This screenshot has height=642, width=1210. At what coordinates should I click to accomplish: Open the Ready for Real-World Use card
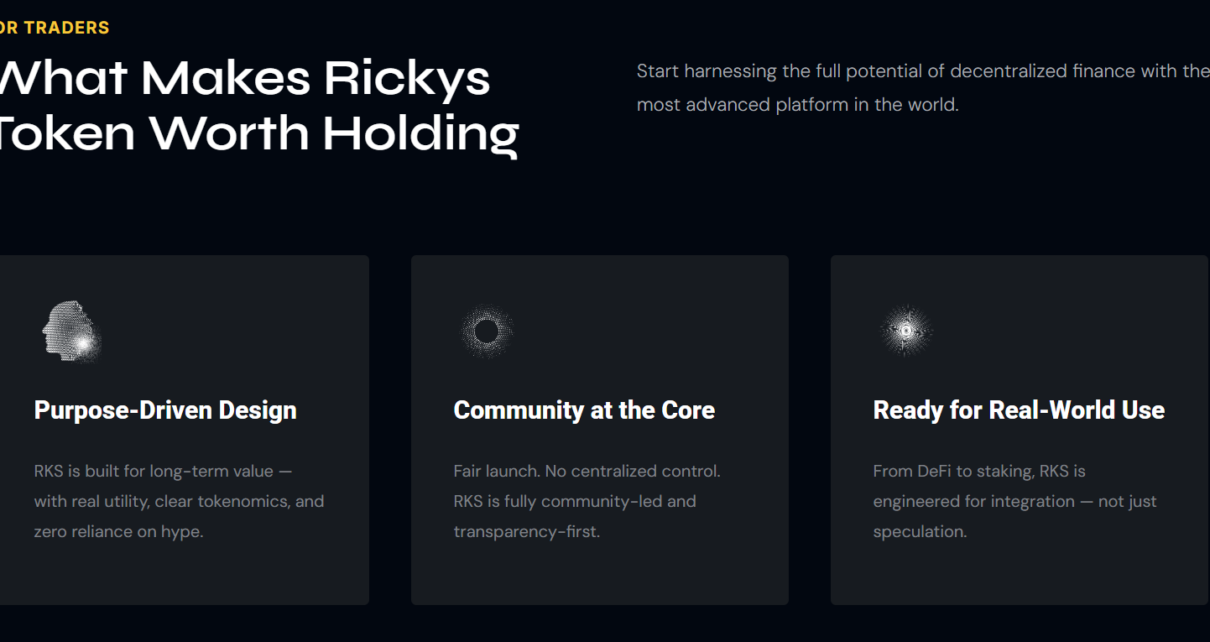click(x=1019, y=430)
